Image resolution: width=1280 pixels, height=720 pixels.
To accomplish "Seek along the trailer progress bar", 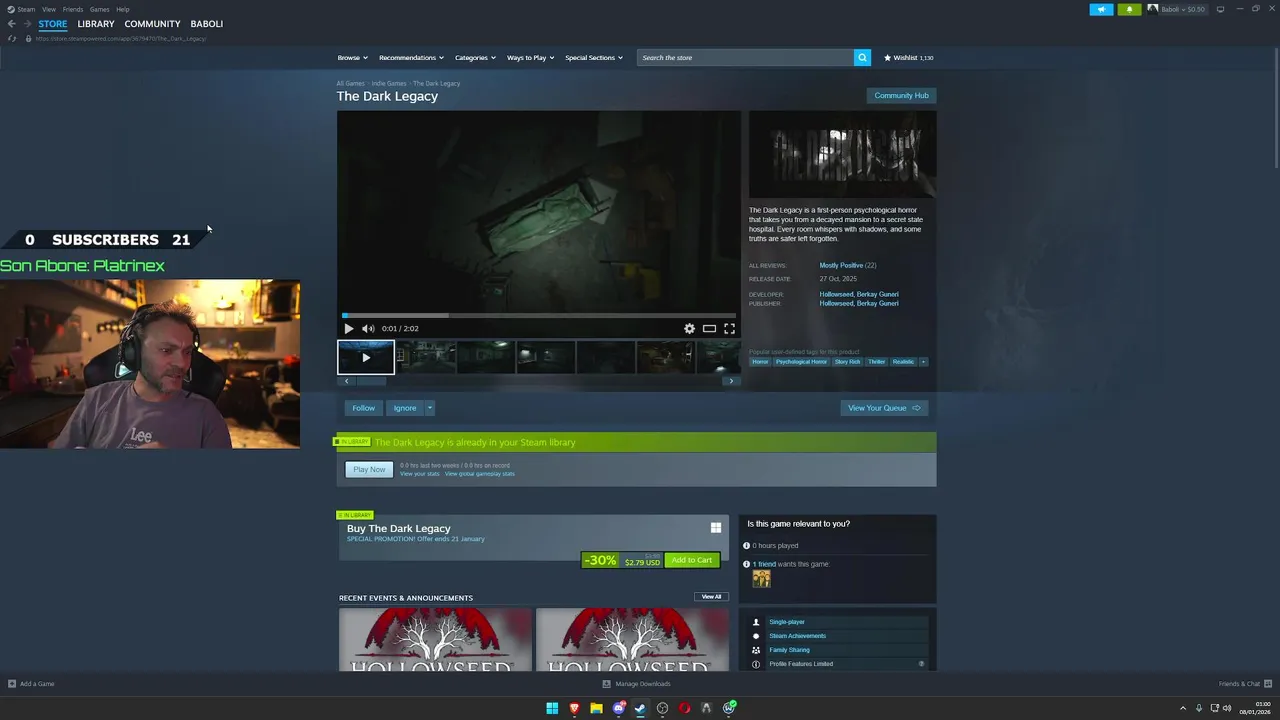I will [539, 315].
